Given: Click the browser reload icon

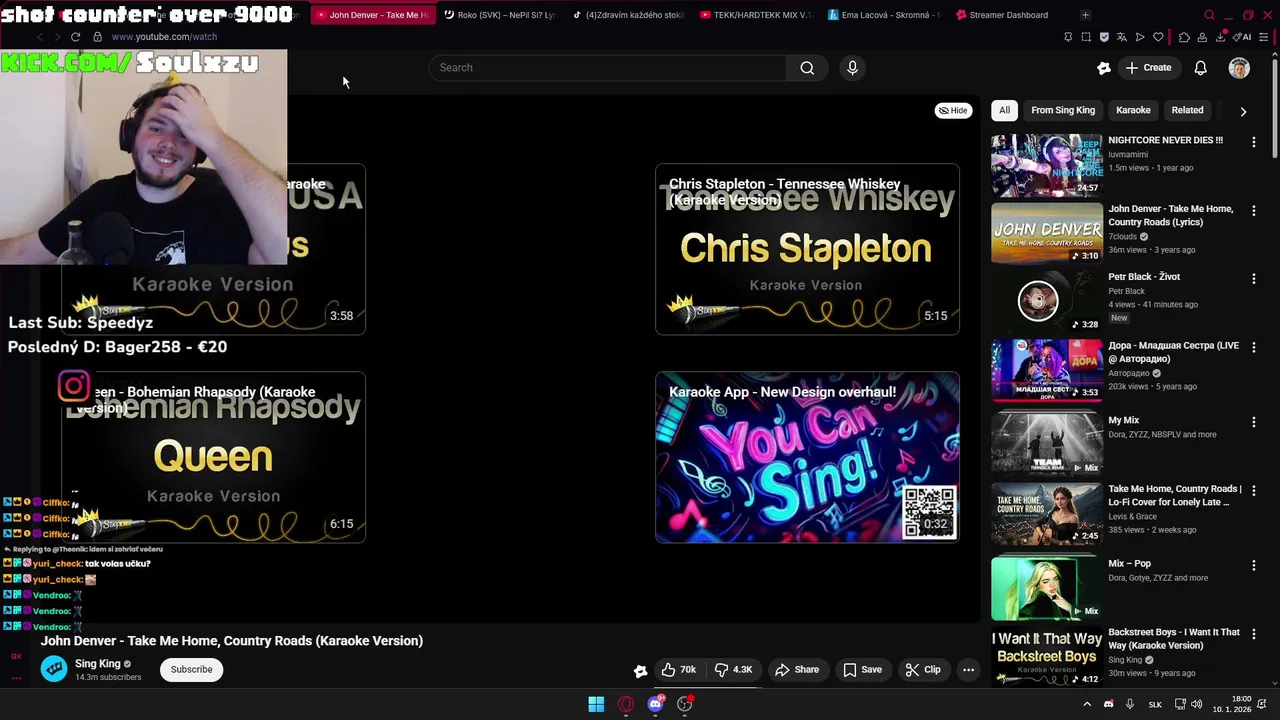Looking at the screenshot, I should [x=75, y=37].
